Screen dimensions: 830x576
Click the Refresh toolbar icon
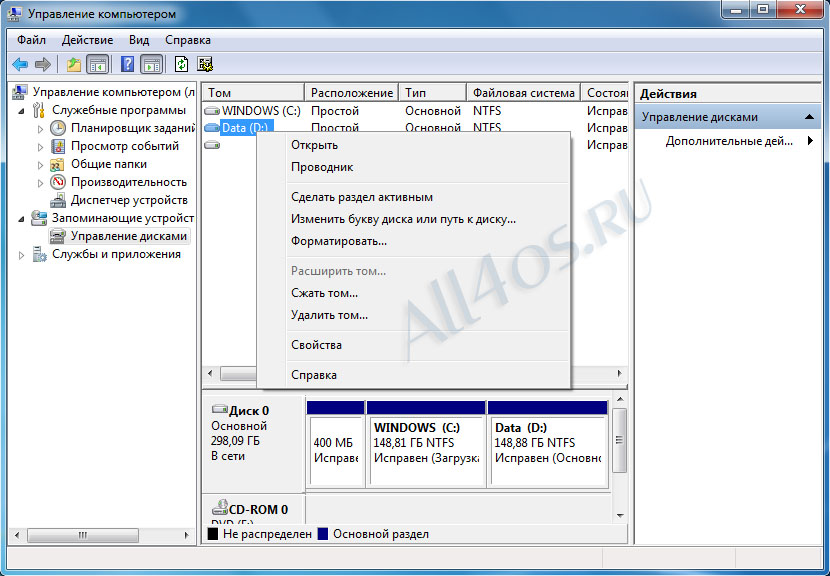tap(182, 65)
